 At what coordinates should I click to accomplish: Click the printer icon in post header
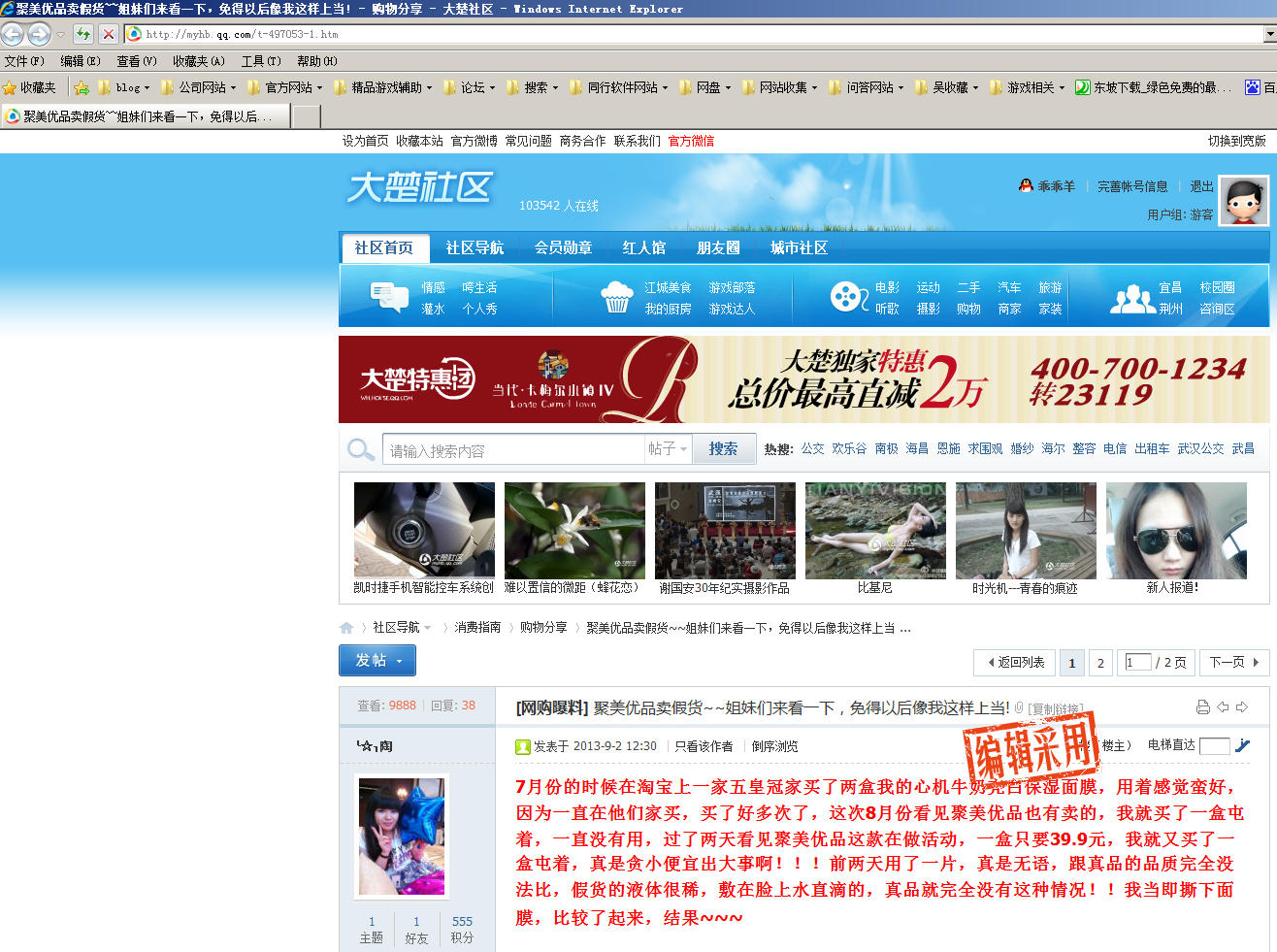point(1203,707)
